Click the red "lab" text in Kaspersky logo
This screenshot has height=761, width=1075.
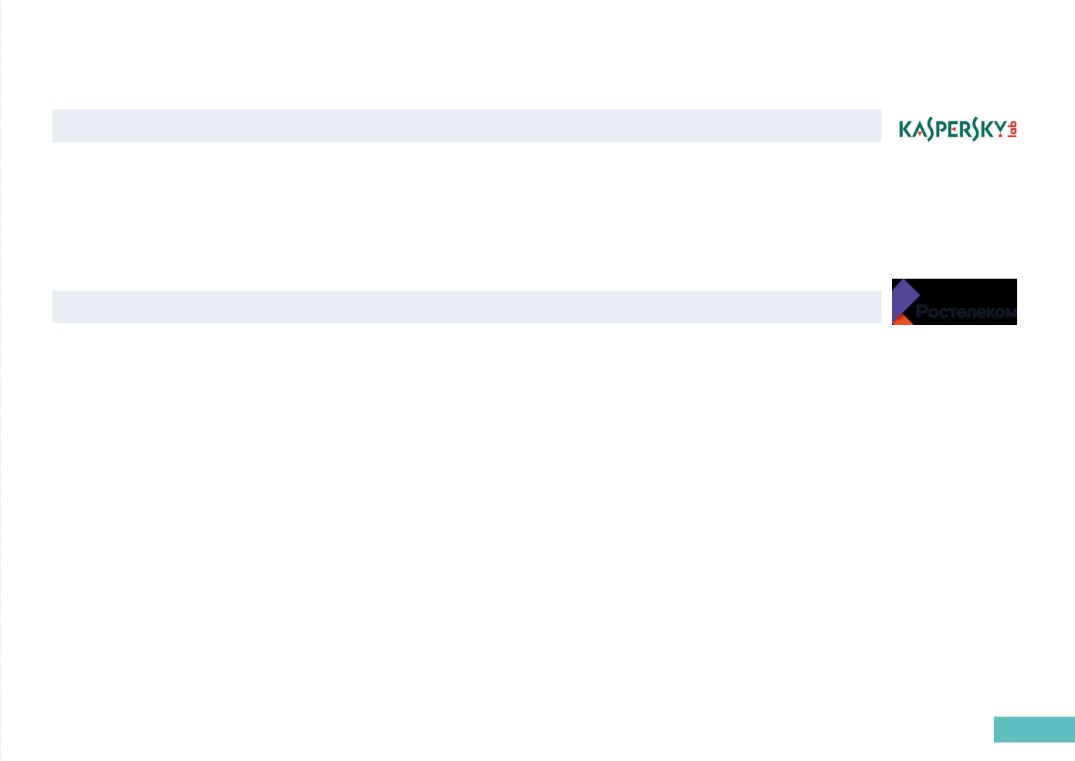click(x=1012, y=129)
